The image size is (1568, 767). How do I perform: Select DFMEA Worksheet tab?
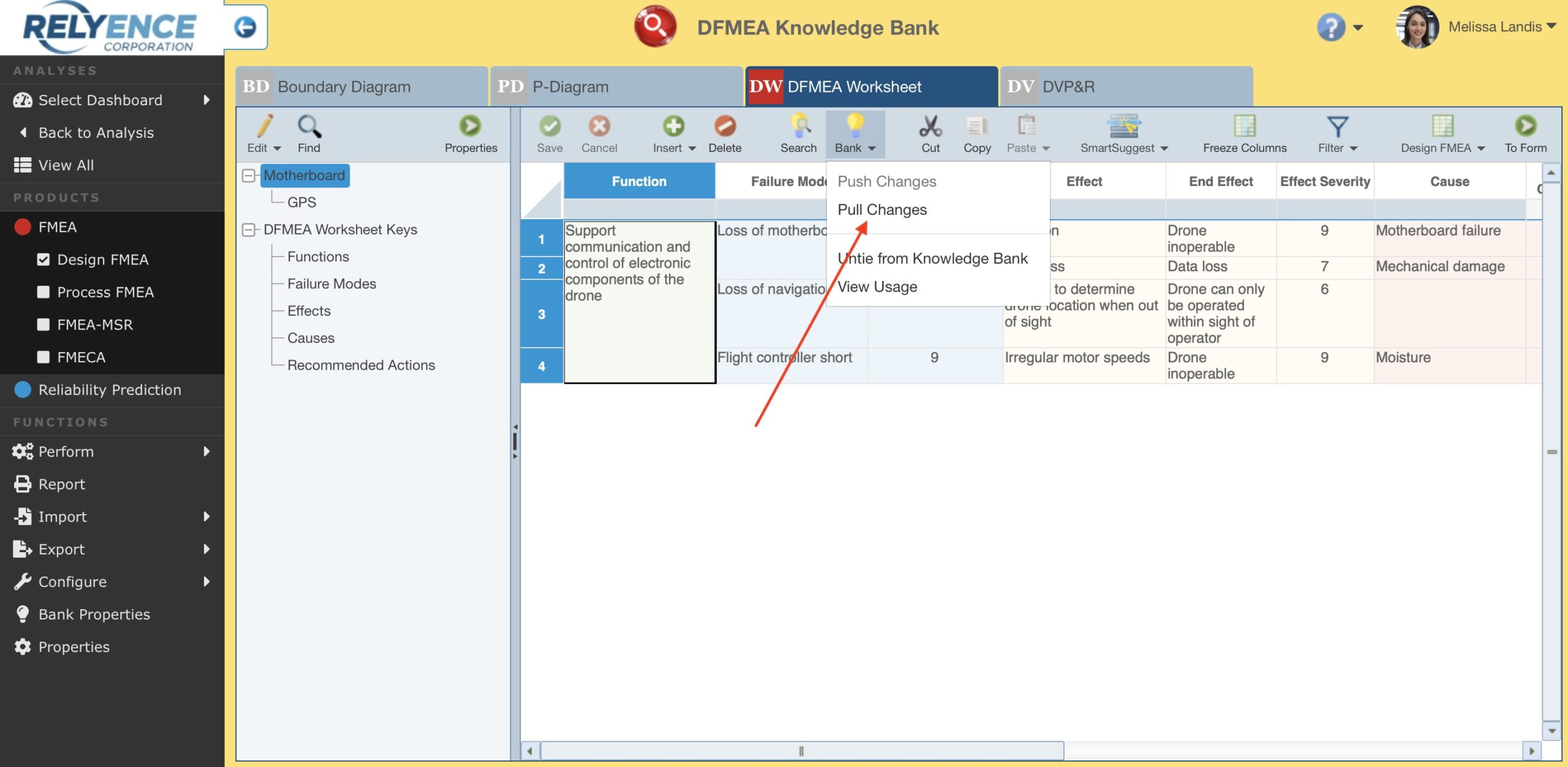pyautogui.click(x=872, y=86)
